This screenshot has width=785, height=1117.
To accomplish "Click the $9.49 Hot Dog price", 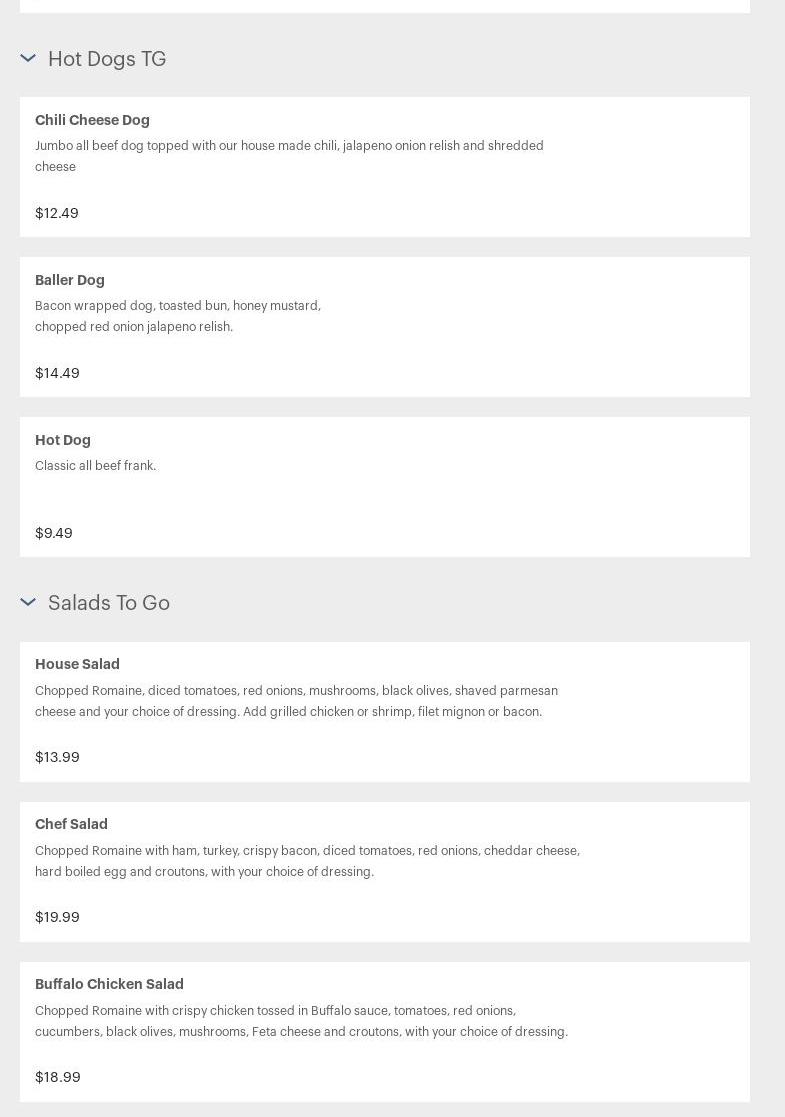I will (54, 533).
